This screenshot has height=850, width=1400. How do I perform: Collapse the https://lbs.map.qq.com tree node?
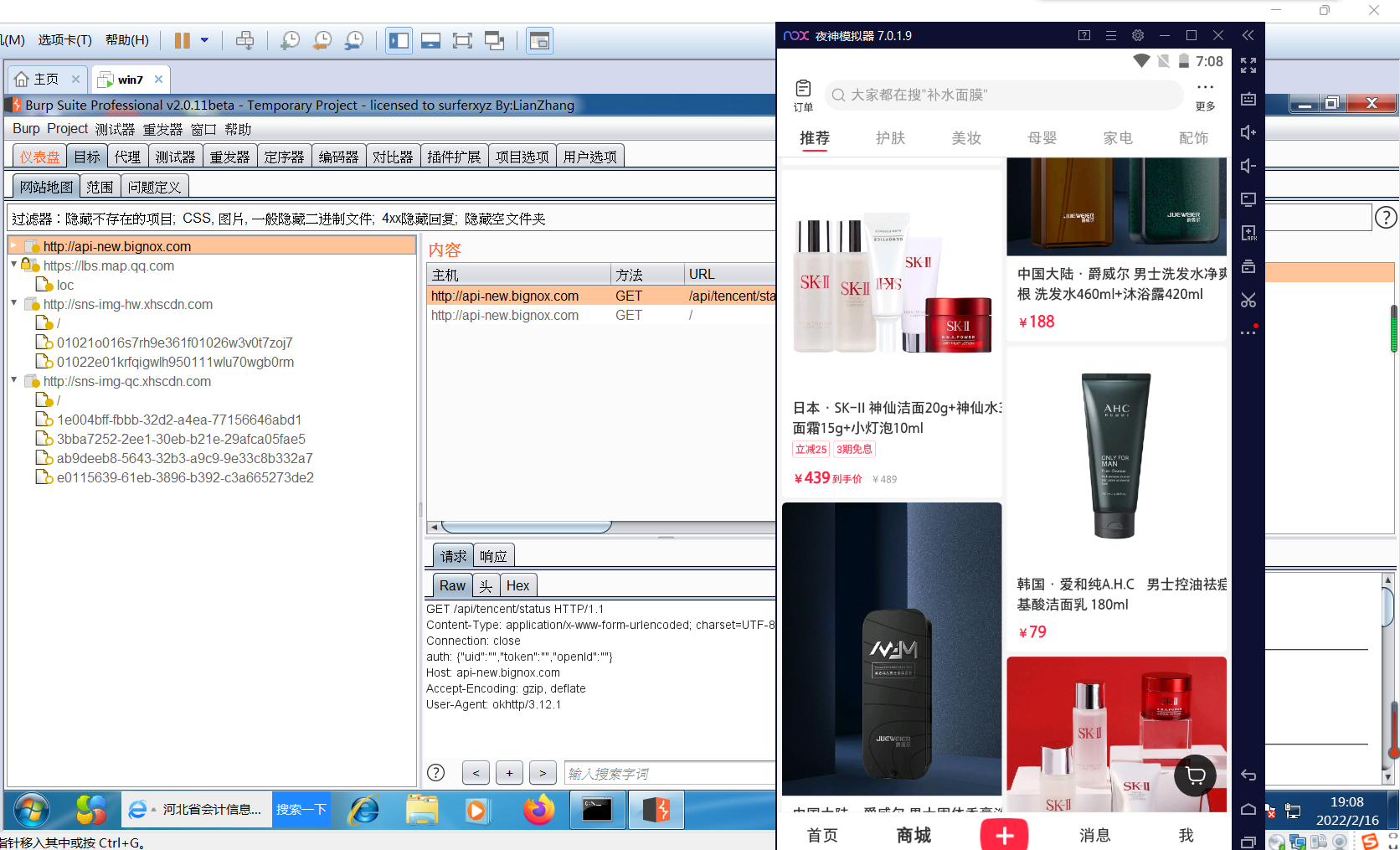point(14,265)
